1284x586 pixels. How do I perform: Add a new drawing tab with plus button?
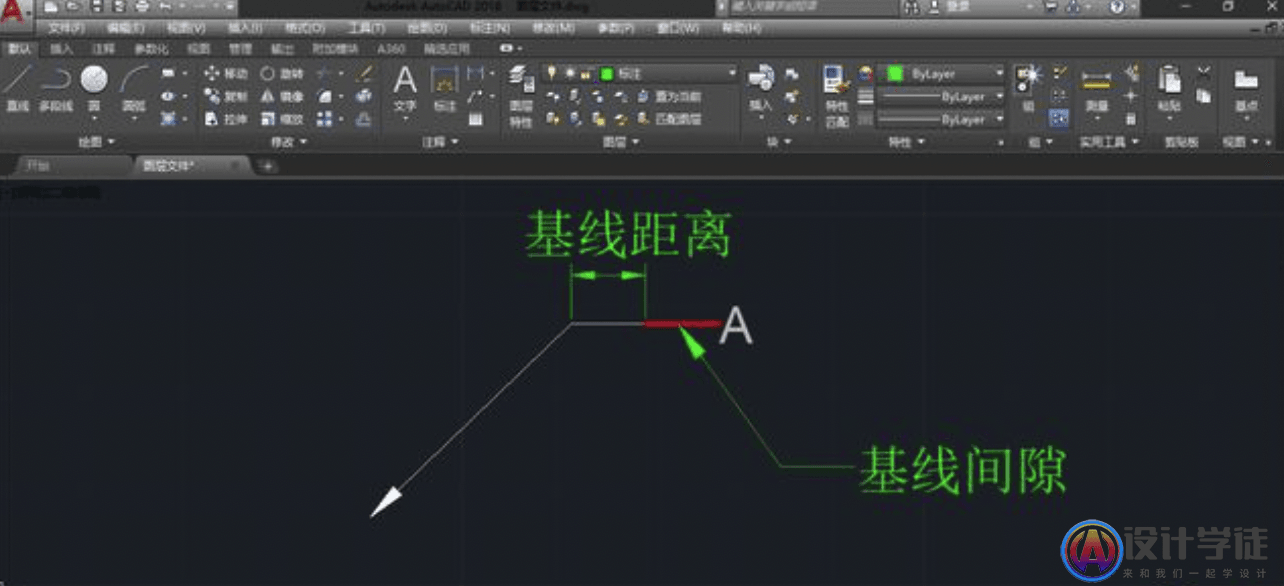(x=267, y=166)
